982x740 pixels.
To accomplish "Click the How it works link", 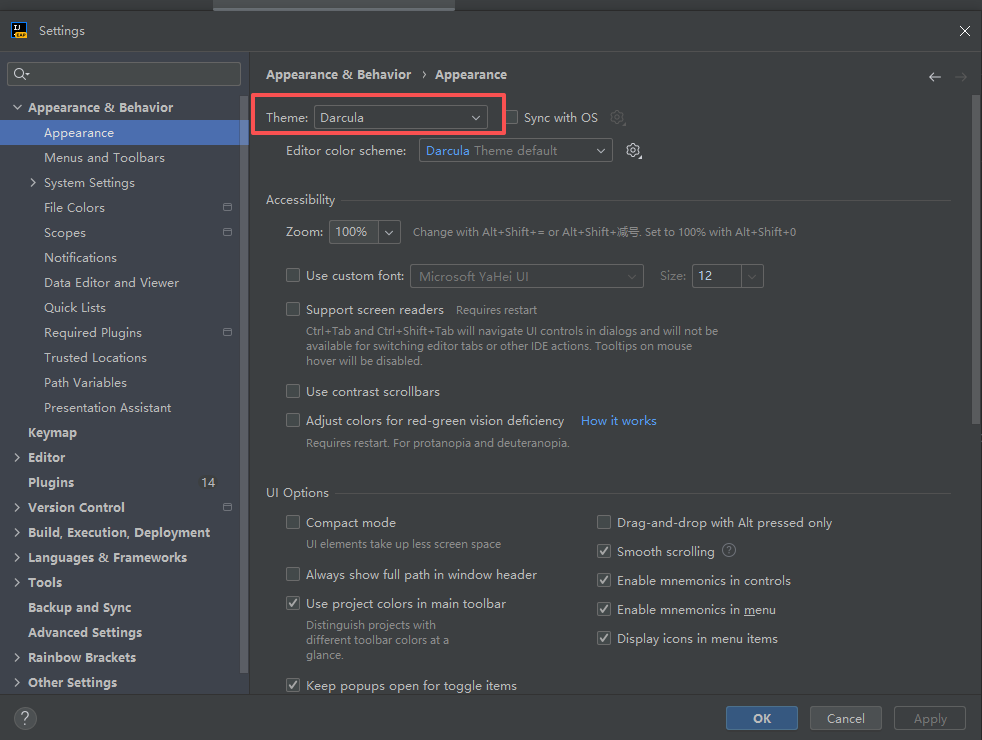I will [x=619, y=421].
